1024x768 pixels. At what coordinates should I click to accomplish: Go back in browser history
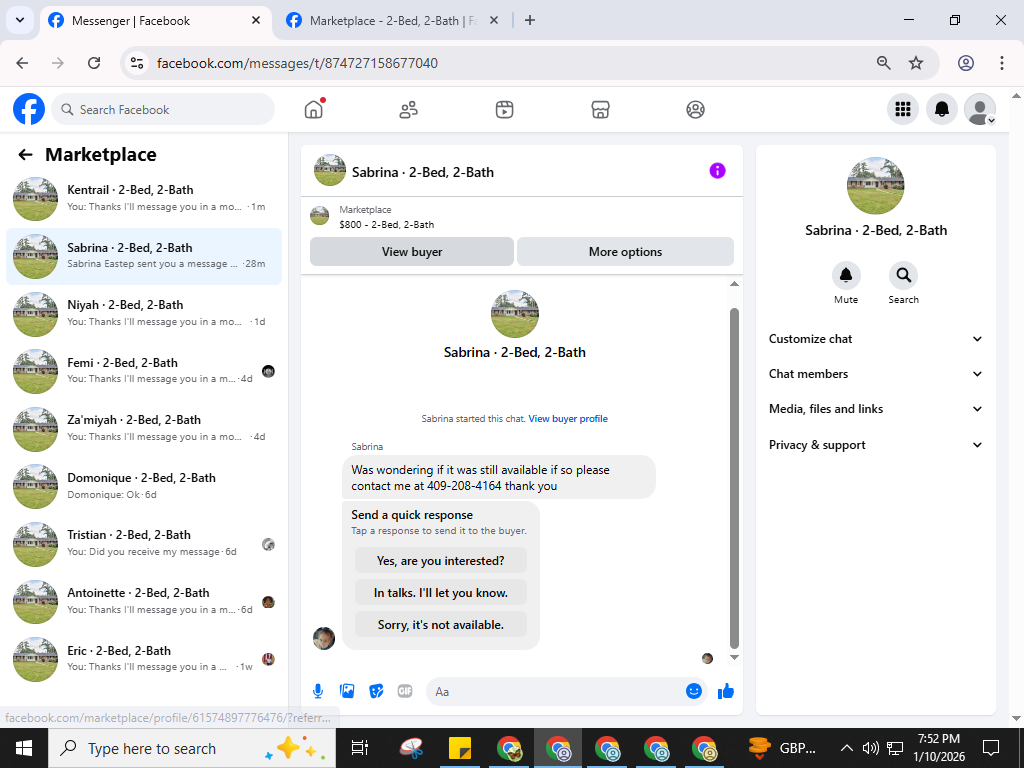point(22,63)
